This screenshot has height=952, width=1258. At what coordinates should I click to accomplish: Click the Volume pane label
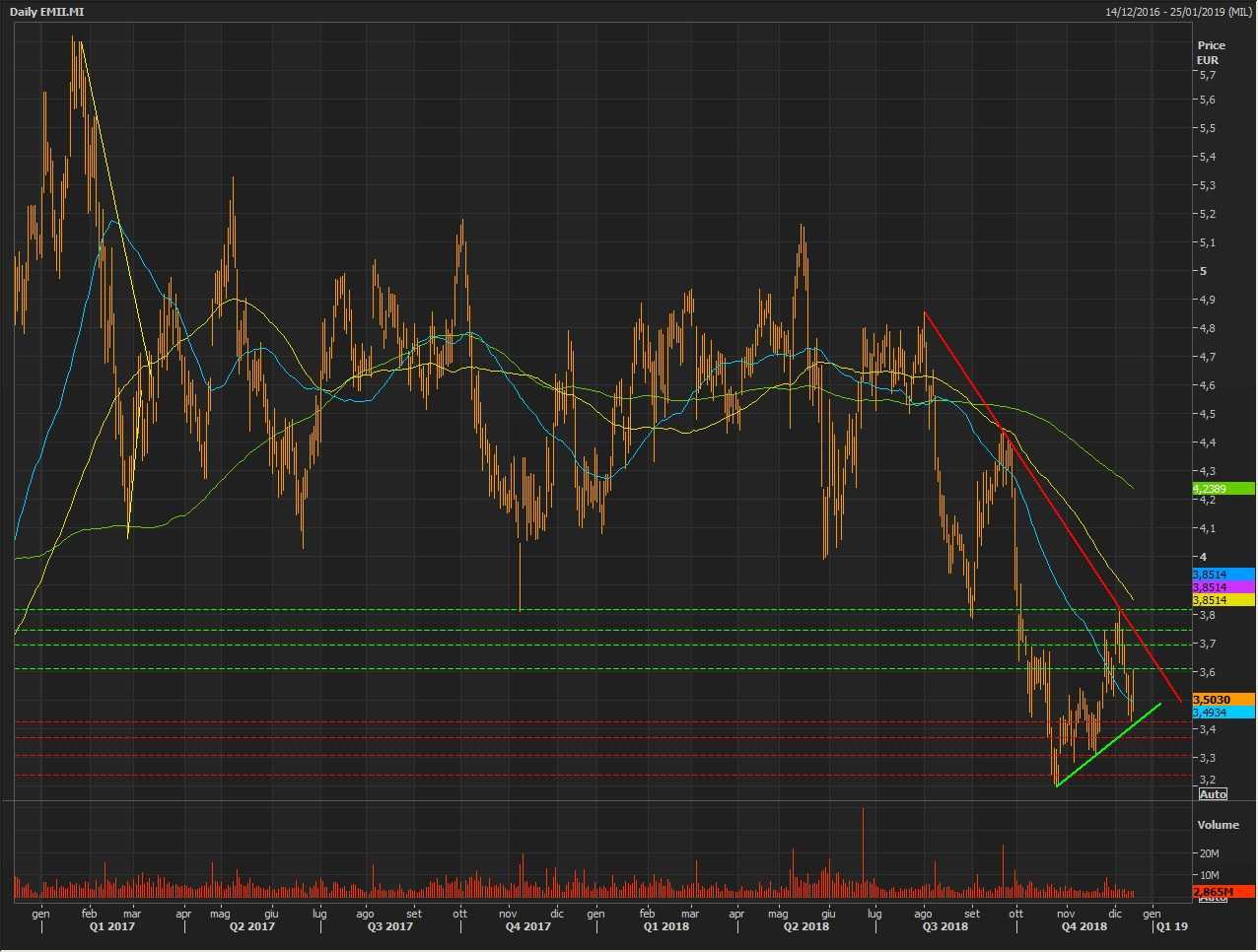coord(1218,825)
